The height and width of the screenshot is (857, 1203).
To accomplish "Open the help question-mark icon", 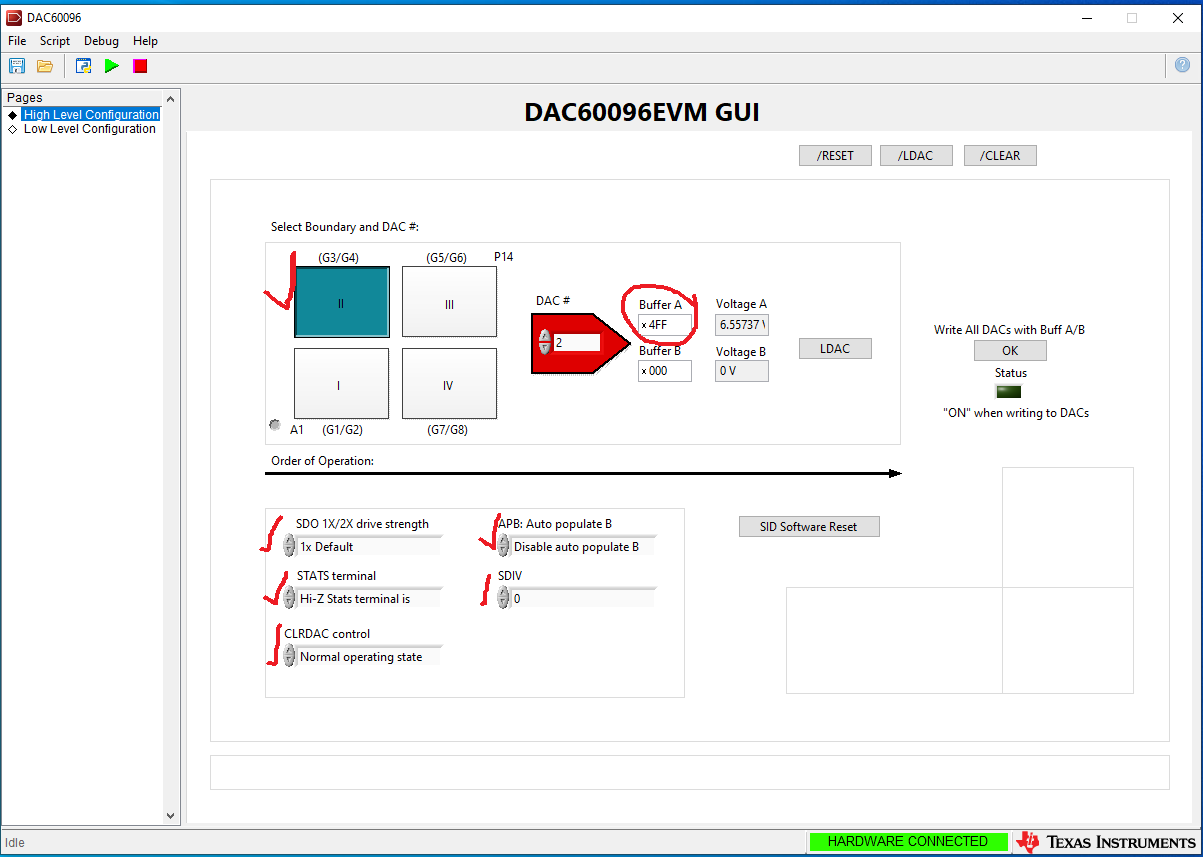I will pos(1183,66).
